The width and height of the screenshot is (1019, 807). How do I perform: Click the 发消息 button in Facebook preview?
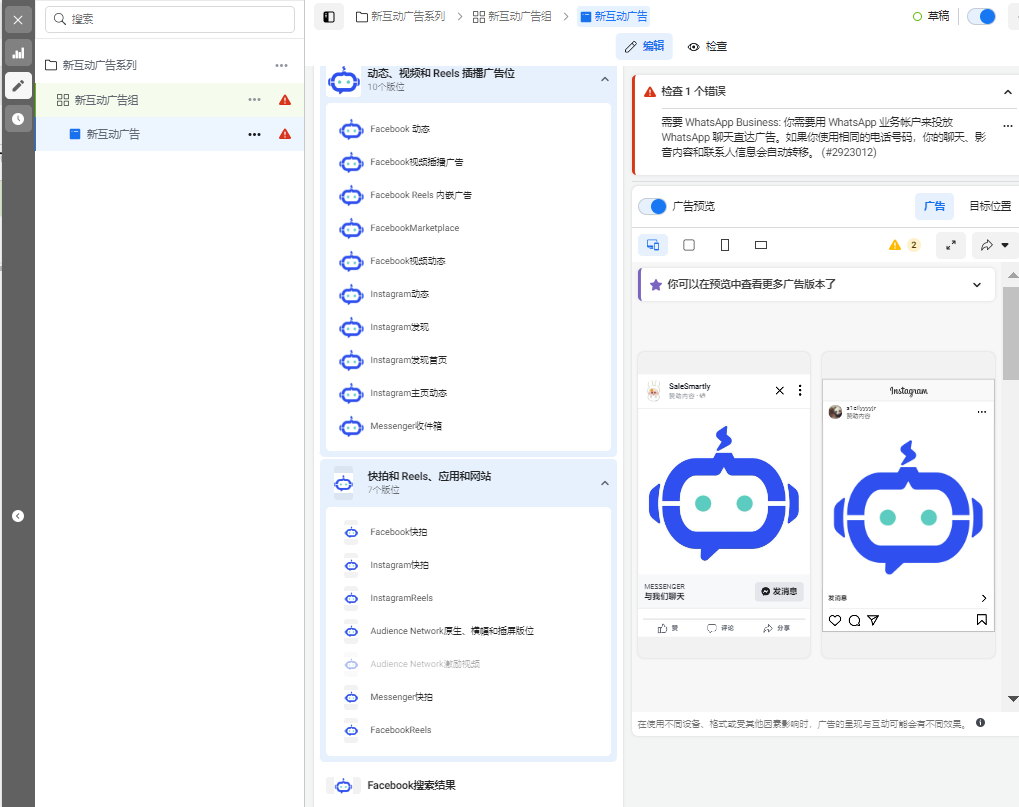point(779,591)
